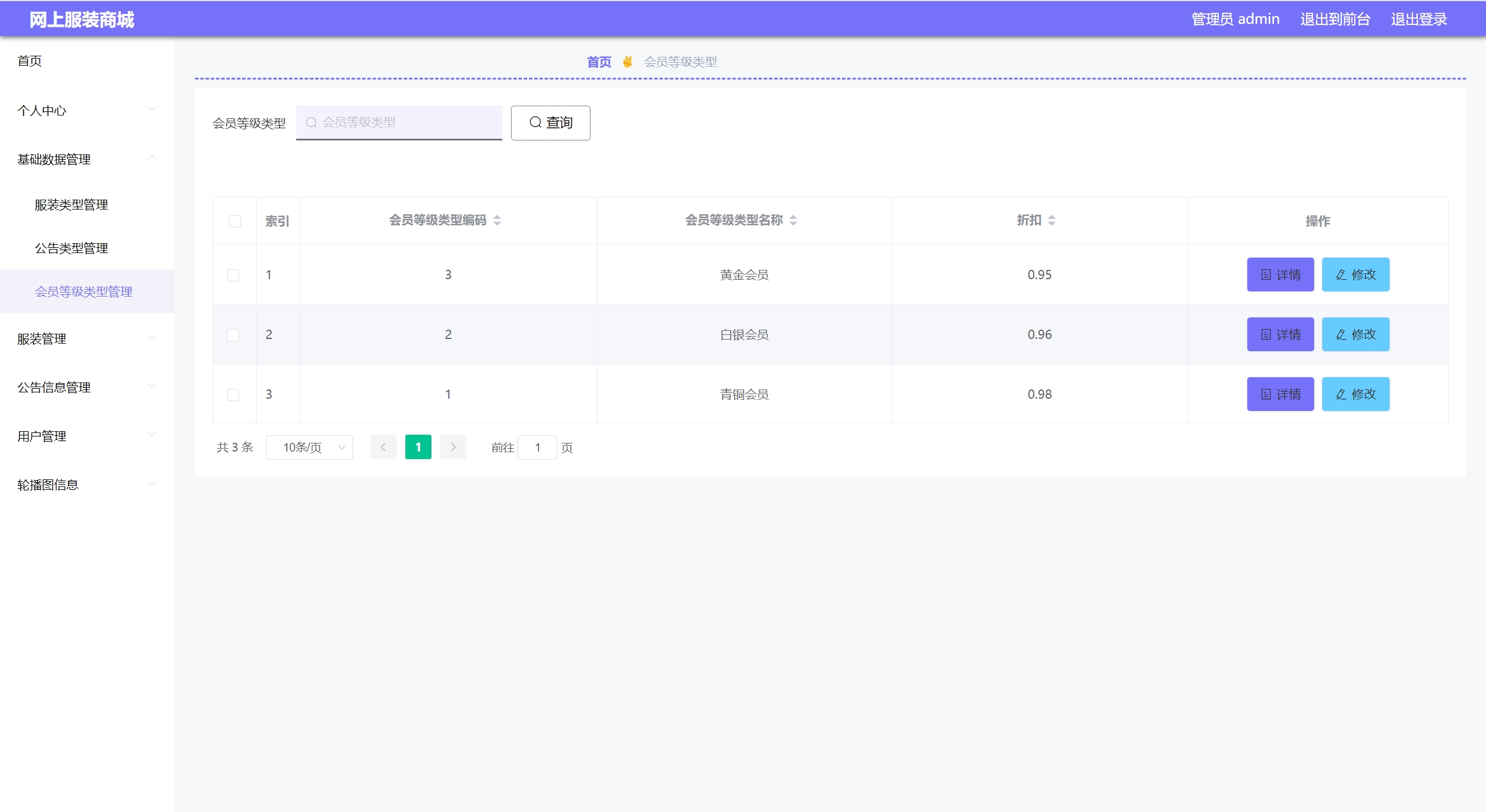Toggle the select-all header checkbox
The height and width of the screenshot is (812, 1486).
[x=235, y=221]
